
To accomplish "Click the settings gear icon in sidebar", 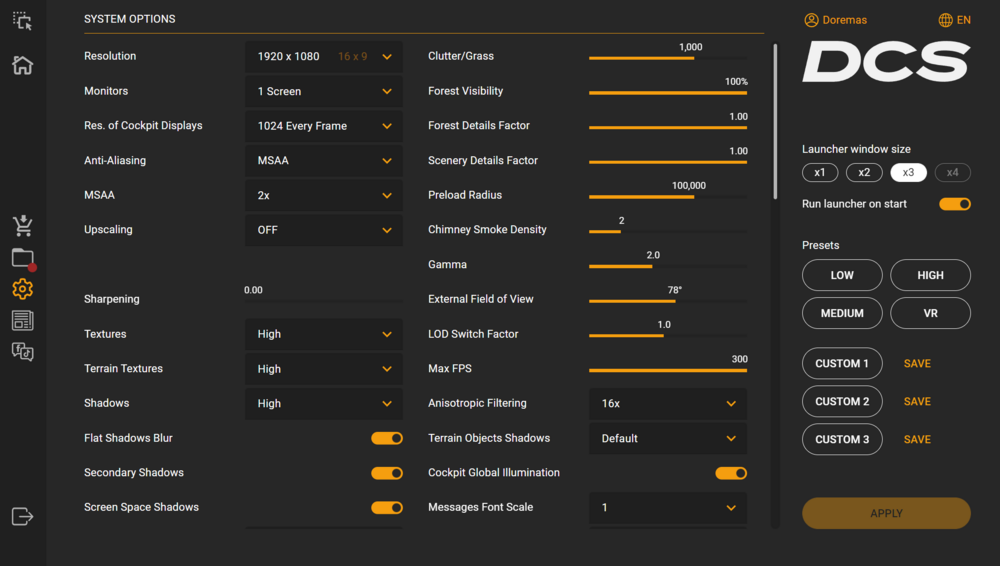I will tap(22, 289).
